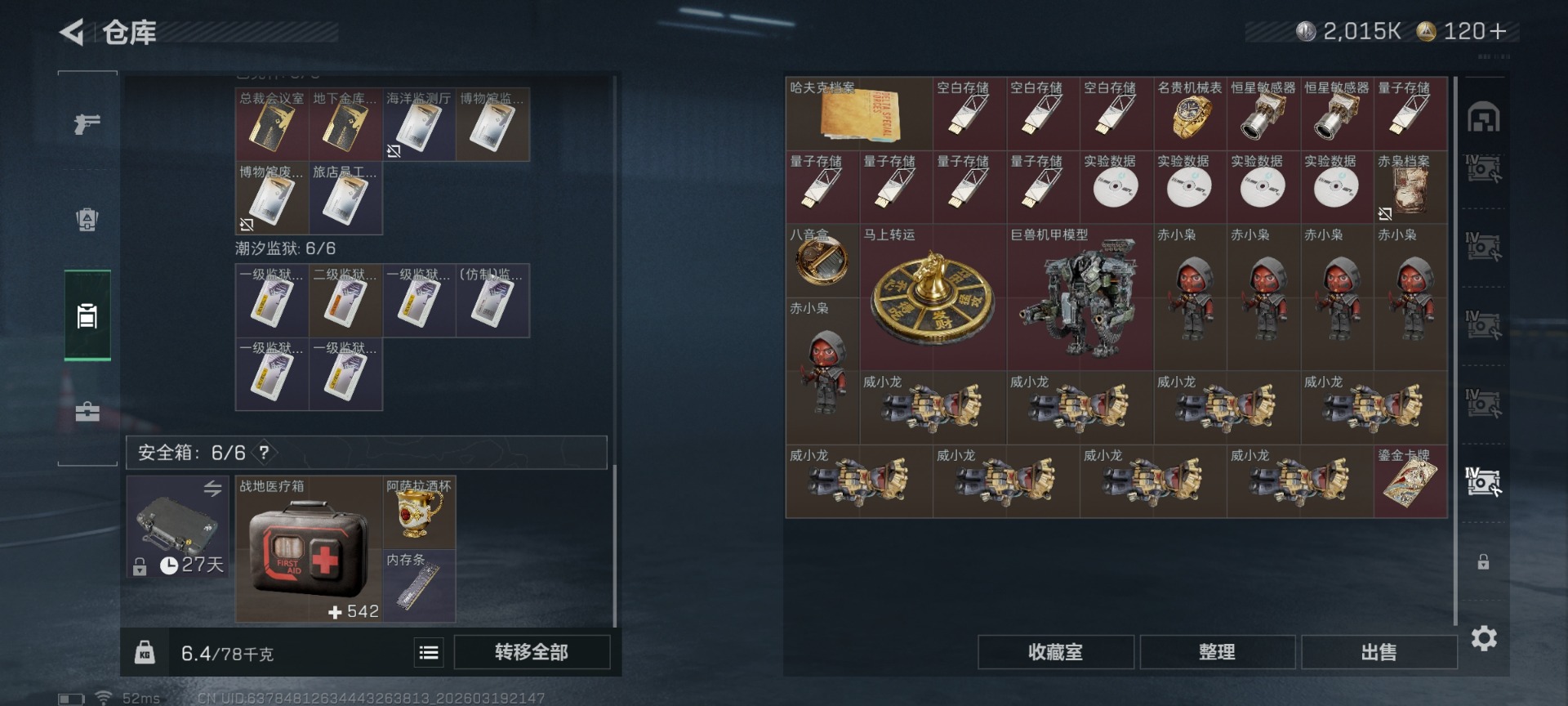
Task: Select the 战地医疗箱 first aid kit
Action: [x=309, y=549]
